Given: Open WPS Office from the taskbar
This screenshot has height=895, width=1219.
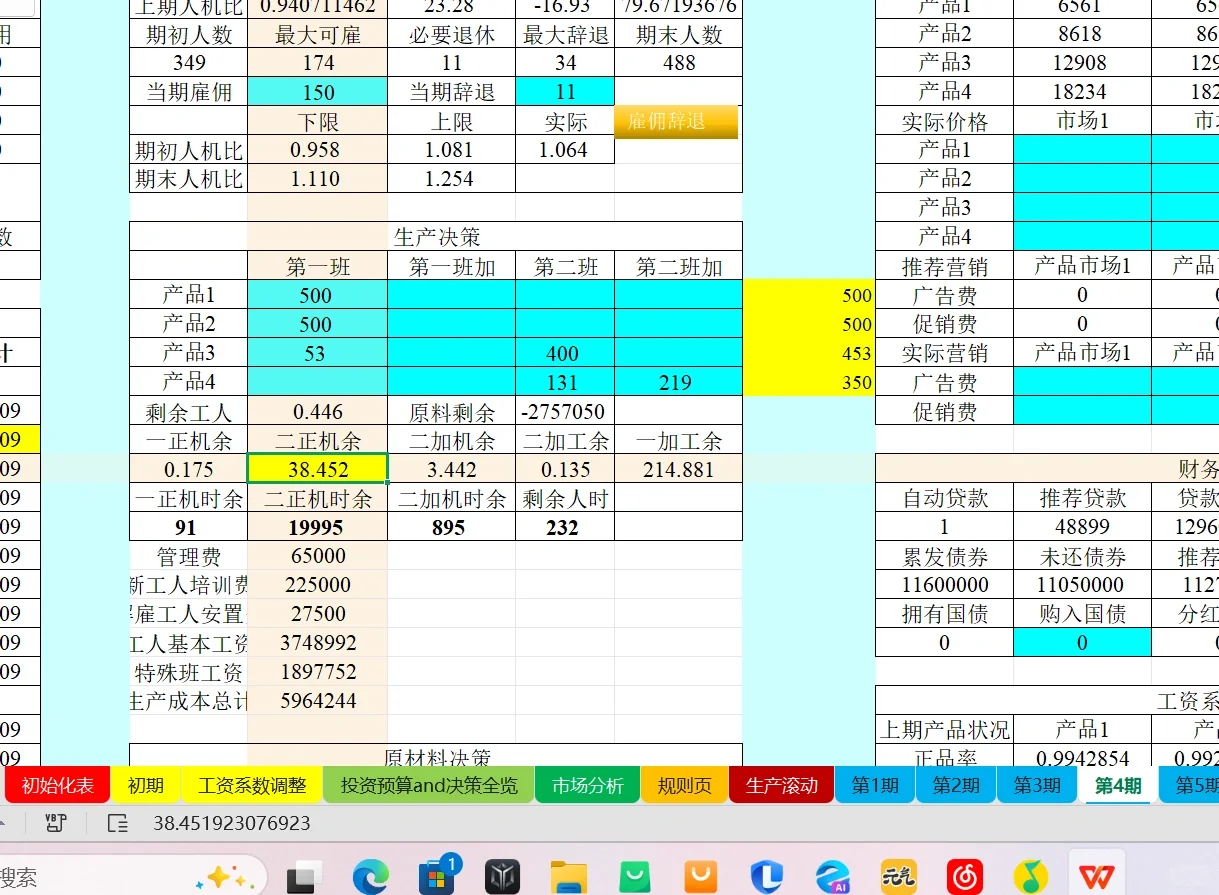Looking at the screenshot, I should pyautogui.click(x=1095, y=875).
